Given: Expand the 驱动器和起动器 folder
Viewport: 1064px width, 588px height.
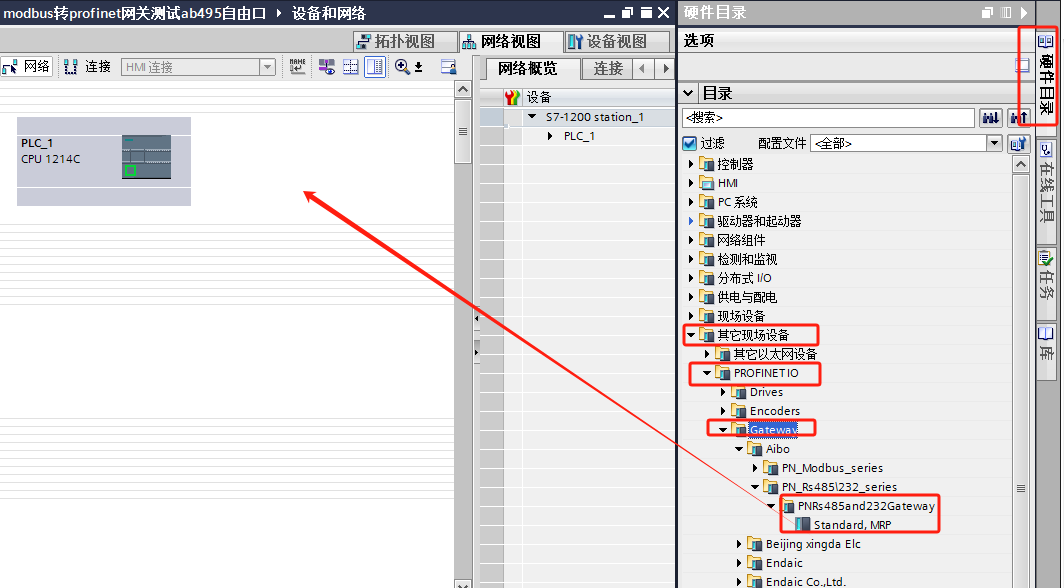Looking at the screenshot, I should pyautogui.click(x=691, y=221).
